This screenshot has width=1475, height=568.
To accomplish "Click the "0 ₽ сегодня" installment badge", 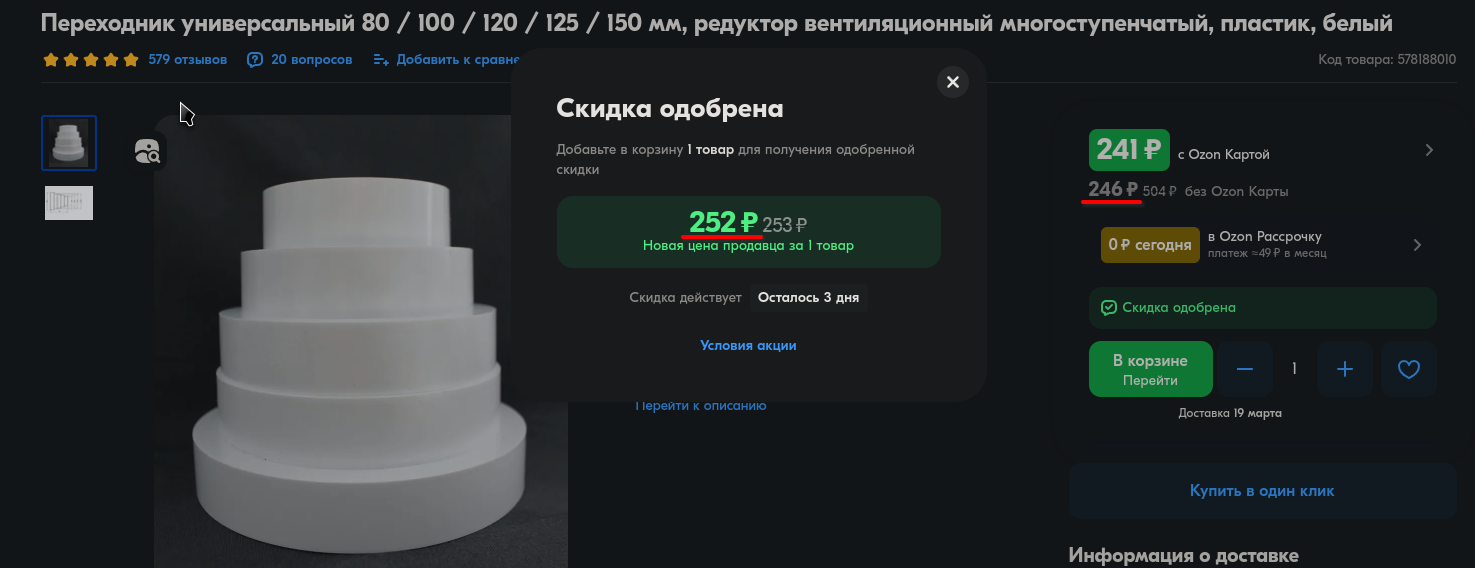I will click(x=1149, y=245).
